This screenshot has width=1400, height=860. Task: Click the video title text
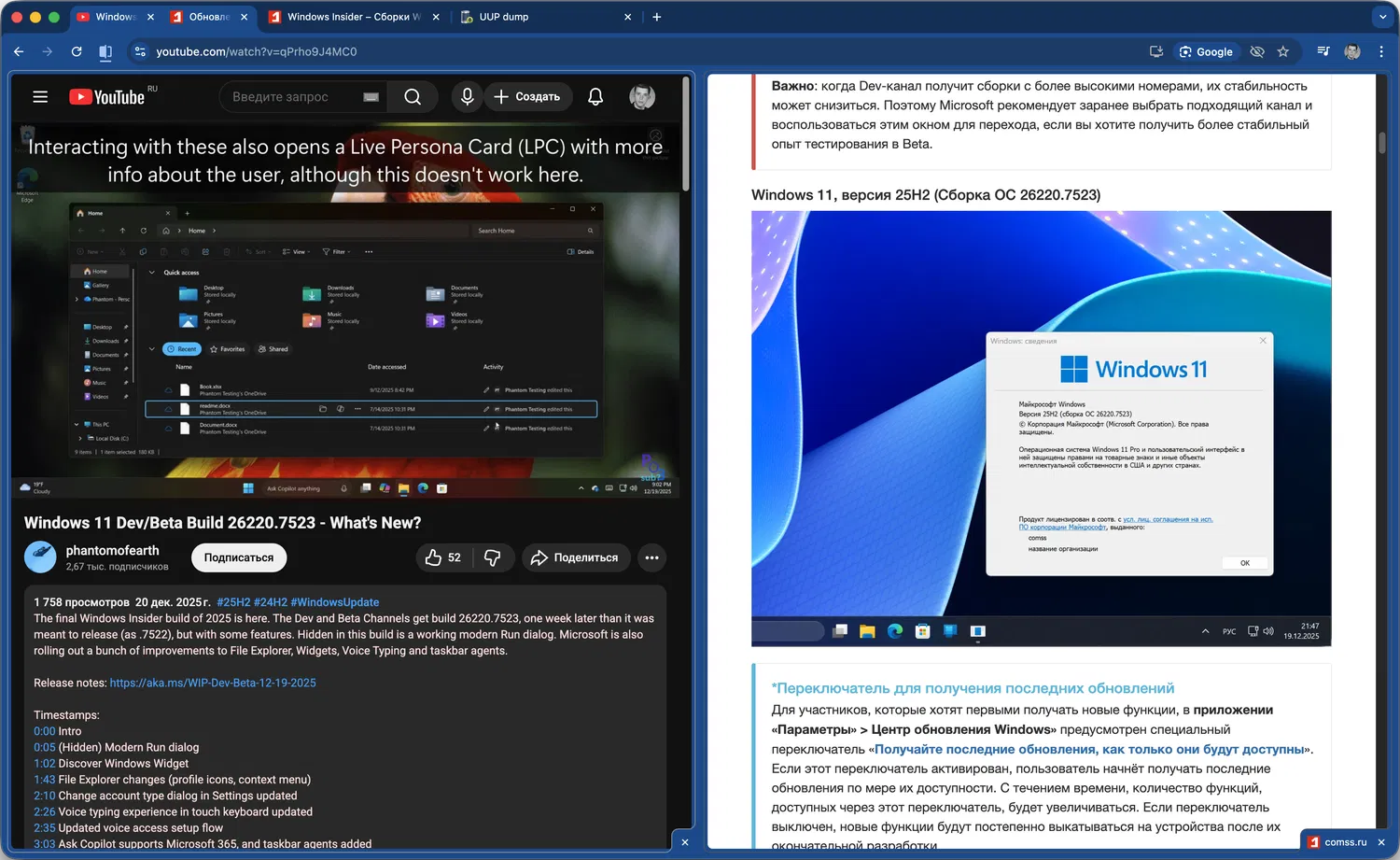click(x=223, y=523)
